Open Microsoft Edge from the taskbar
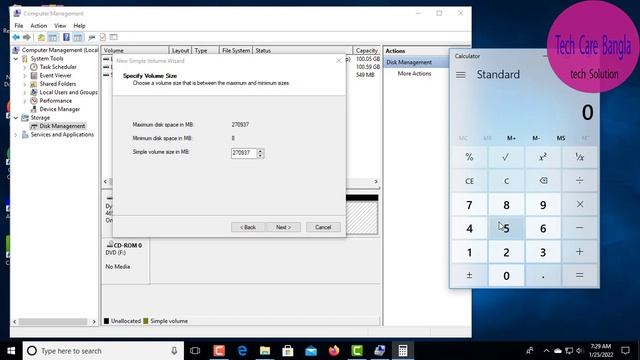 242,351
